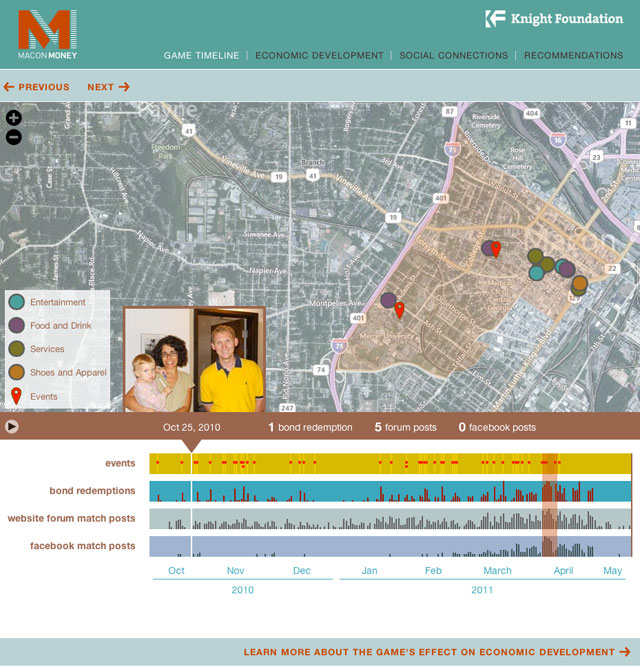Click the '1 bond redemption' counter

[310, 427]
